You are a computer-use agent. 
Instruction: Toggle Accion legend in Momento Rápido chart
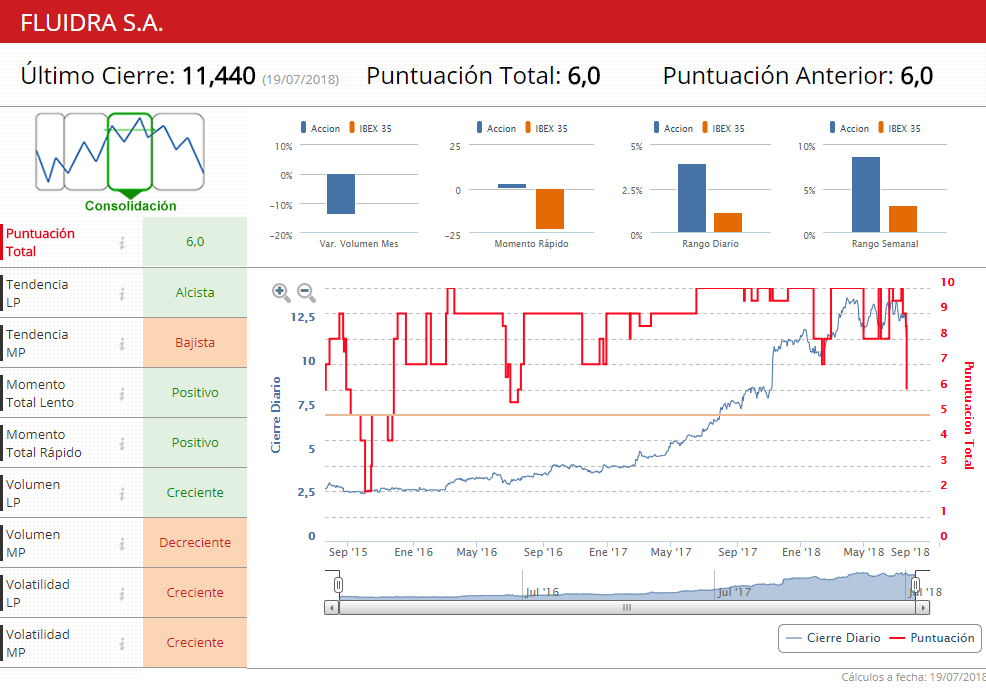click(x=497, y=128)
